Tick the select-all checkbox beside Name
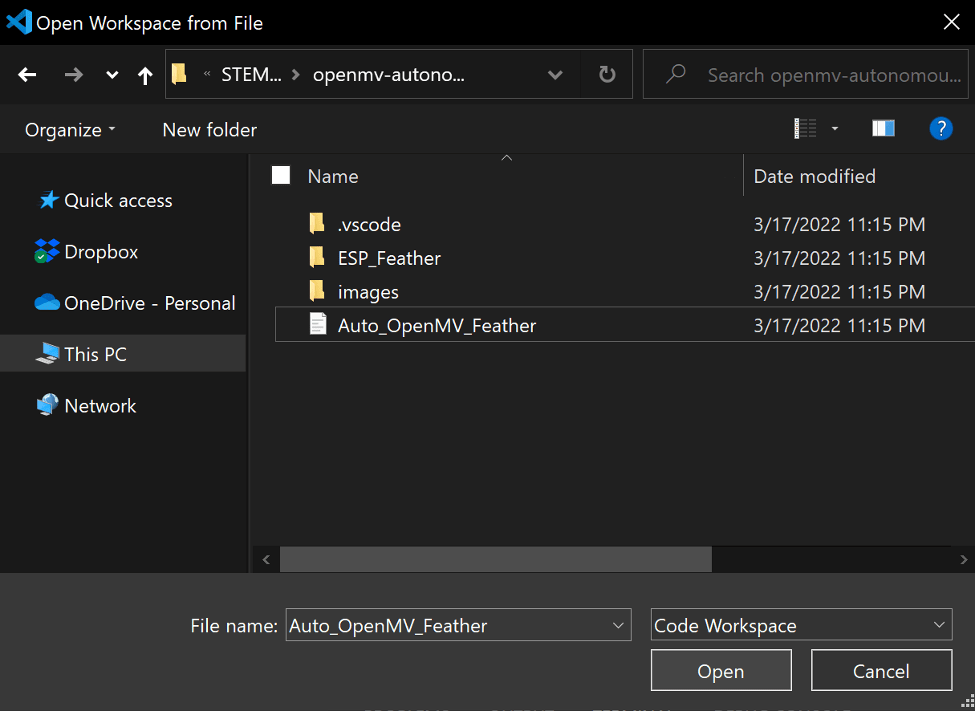 [281, 176]
